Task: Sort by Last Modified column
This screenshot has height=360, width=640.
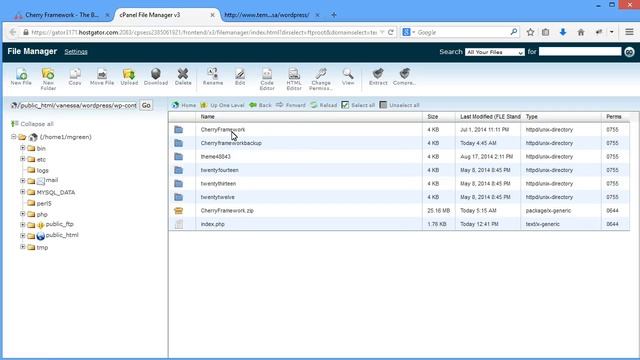Action: [x=488, y=117]
